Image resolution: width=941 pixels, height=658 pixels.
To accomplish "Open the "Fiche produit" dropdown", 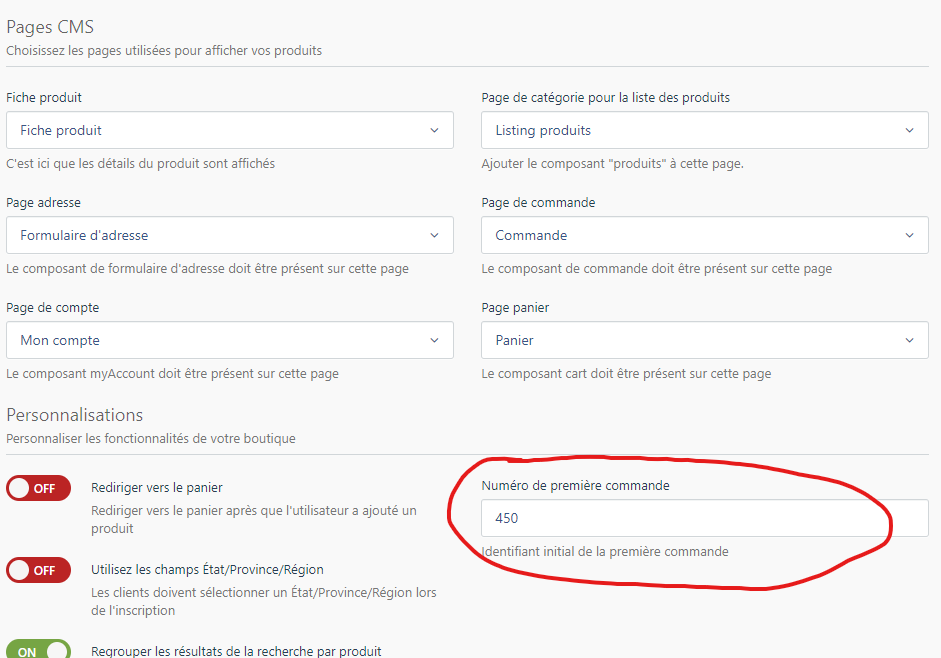I will coord(230,130).
